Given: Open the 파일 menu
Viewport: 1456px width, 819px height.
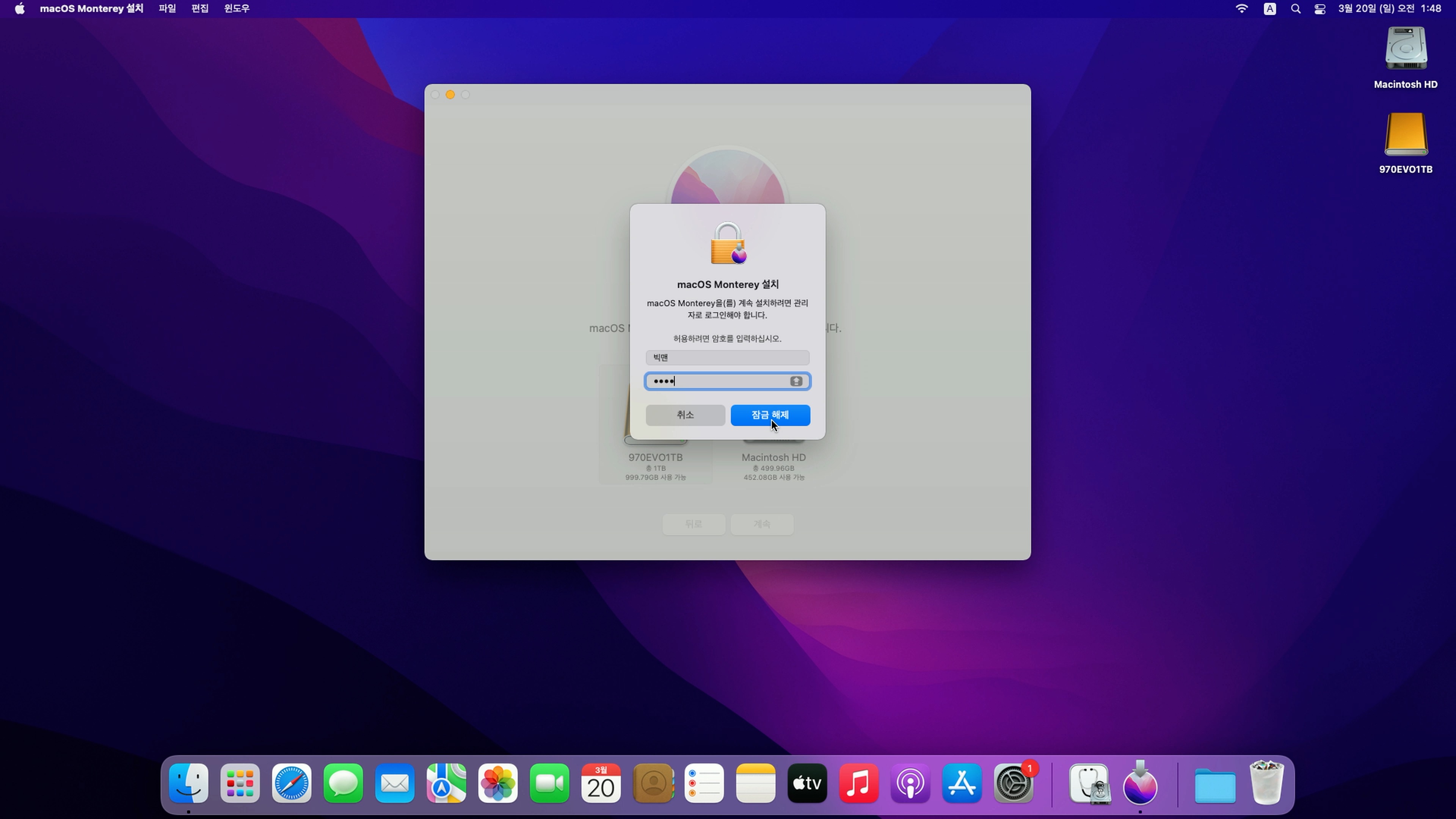Looking at the screenshot, I should 167,8.
